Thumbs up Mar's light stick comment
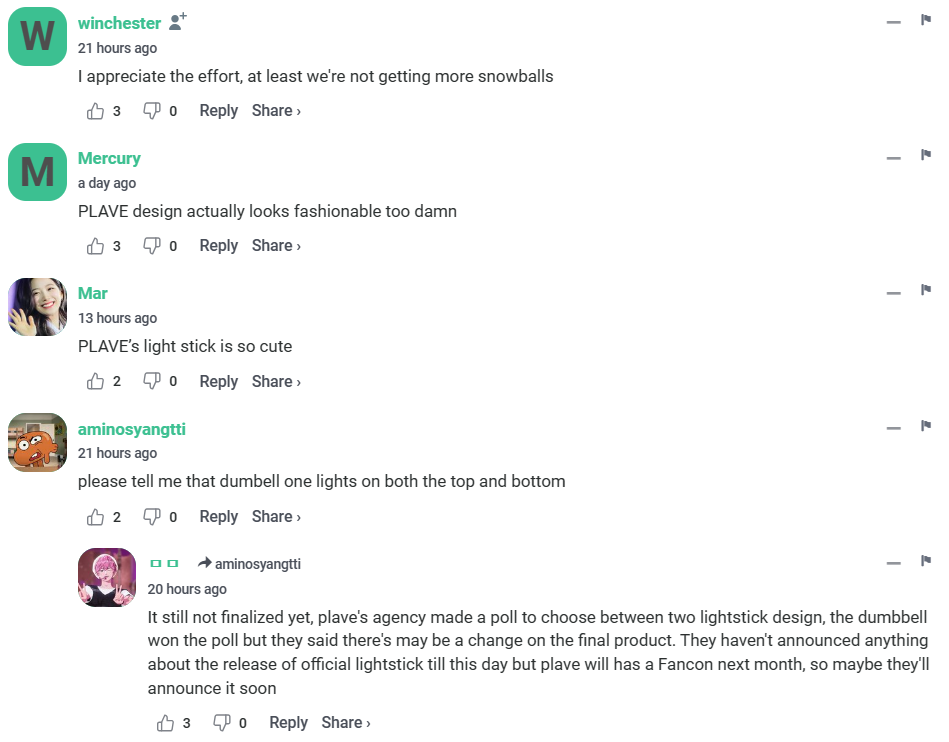This screenshot has height=742, width=949. 96,381
